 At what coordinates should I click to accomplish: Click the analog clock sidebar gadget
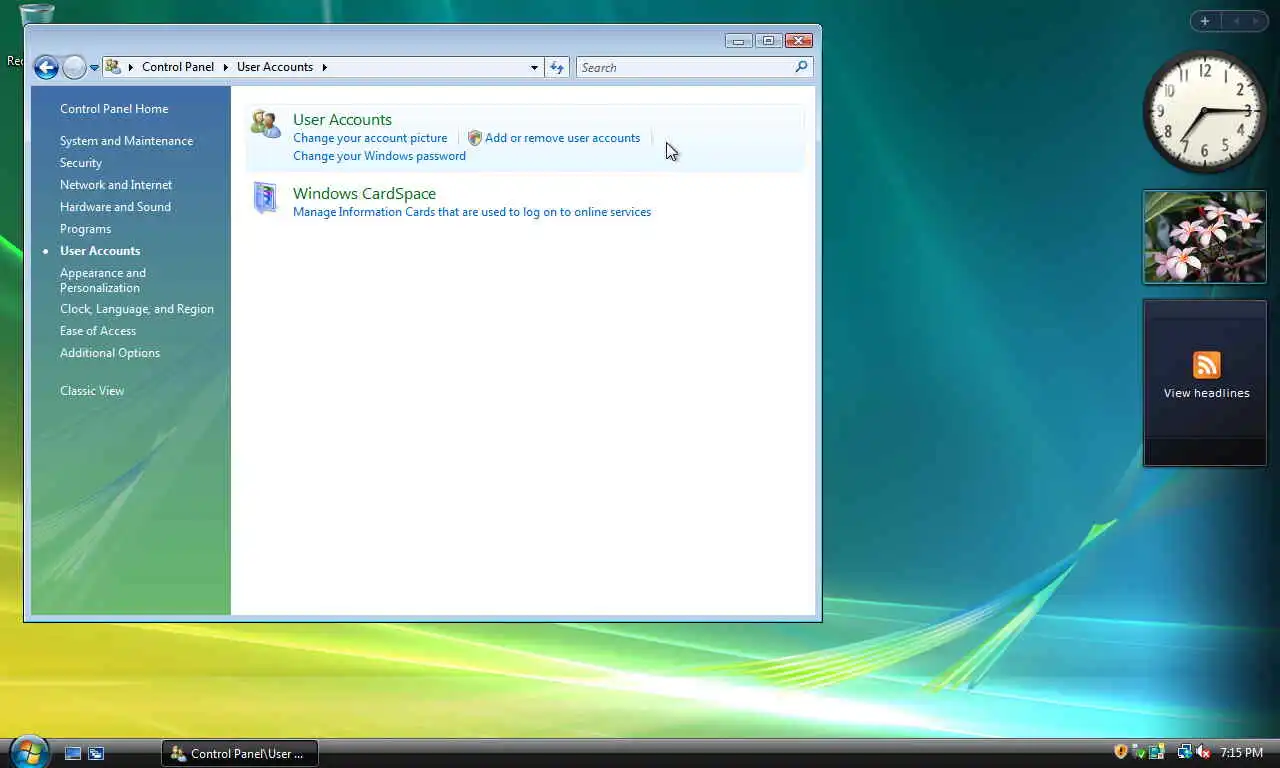(1204, 112)
